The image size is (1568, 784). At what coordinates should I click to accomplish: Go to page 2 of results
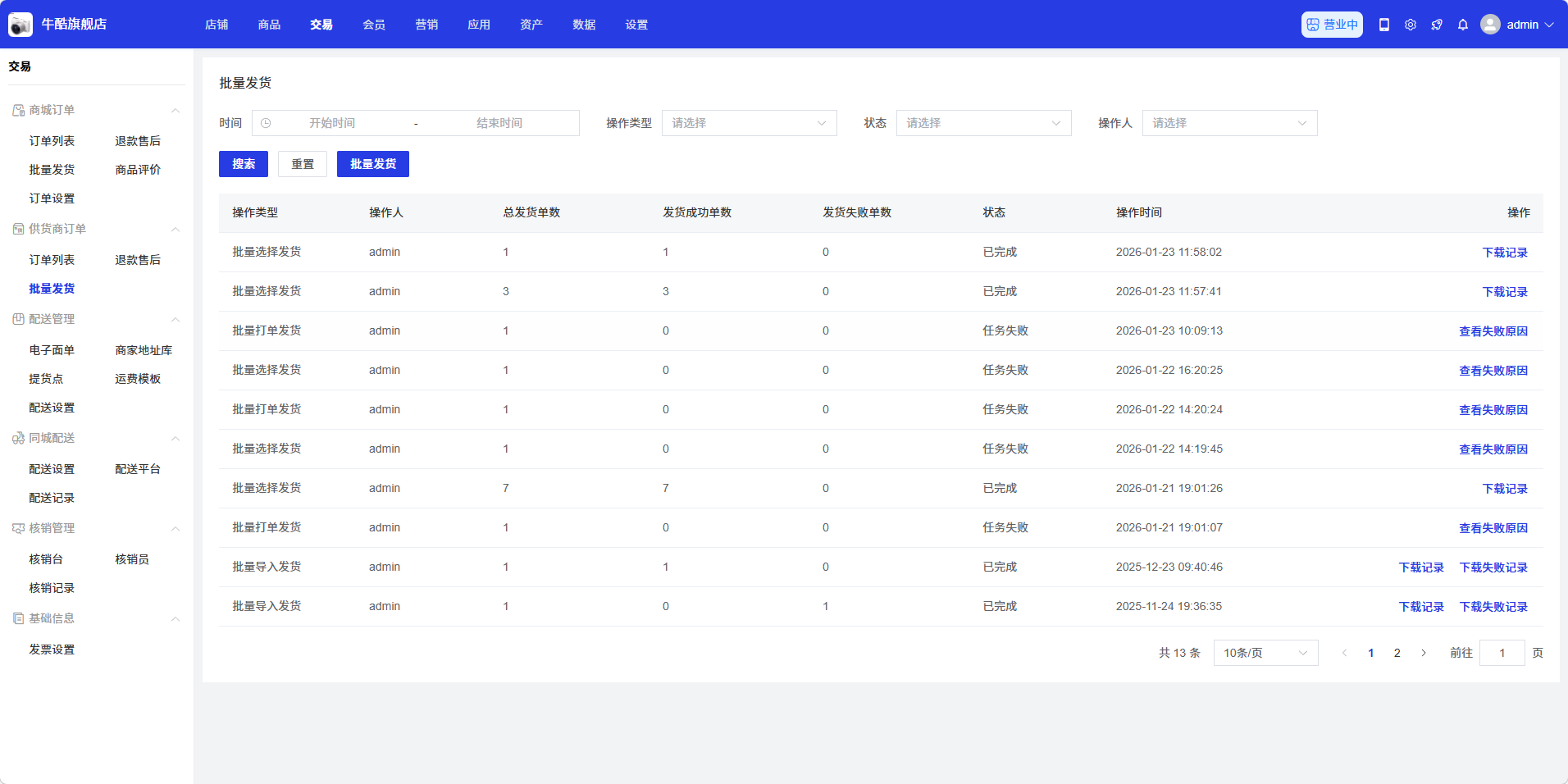pos(1397,653)
